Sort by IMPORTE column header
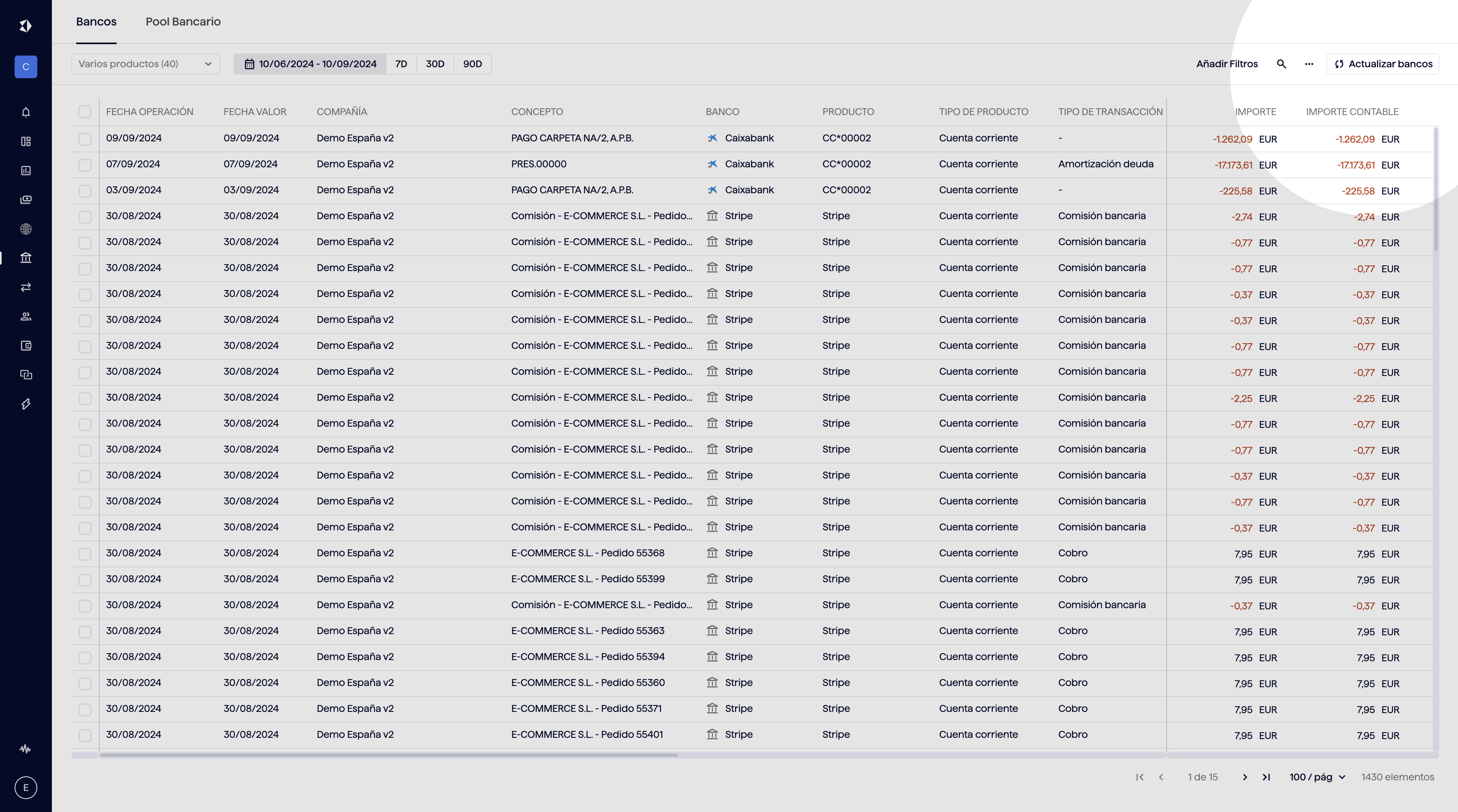 pyautogui.click(x=1255, y=112)
